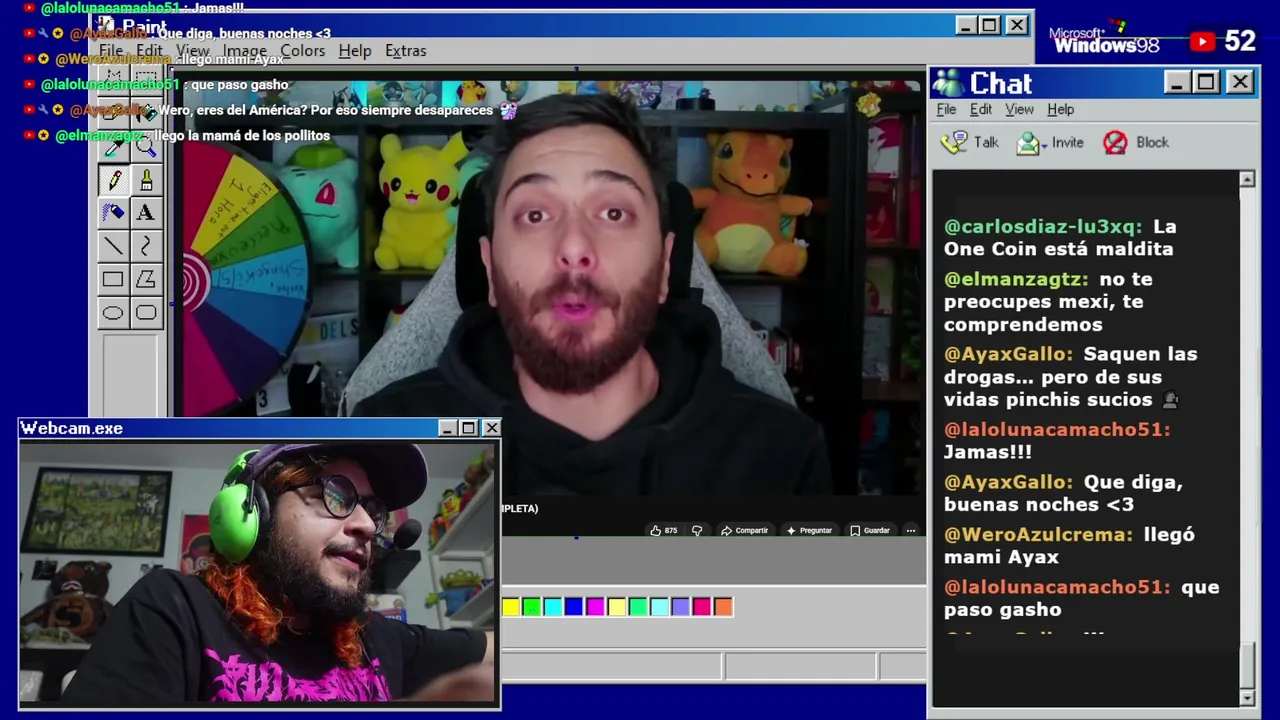Screen dimensions: 1280x720
Task: Choose the Airbrush spray tool
Action: click(x=113, y=213)
